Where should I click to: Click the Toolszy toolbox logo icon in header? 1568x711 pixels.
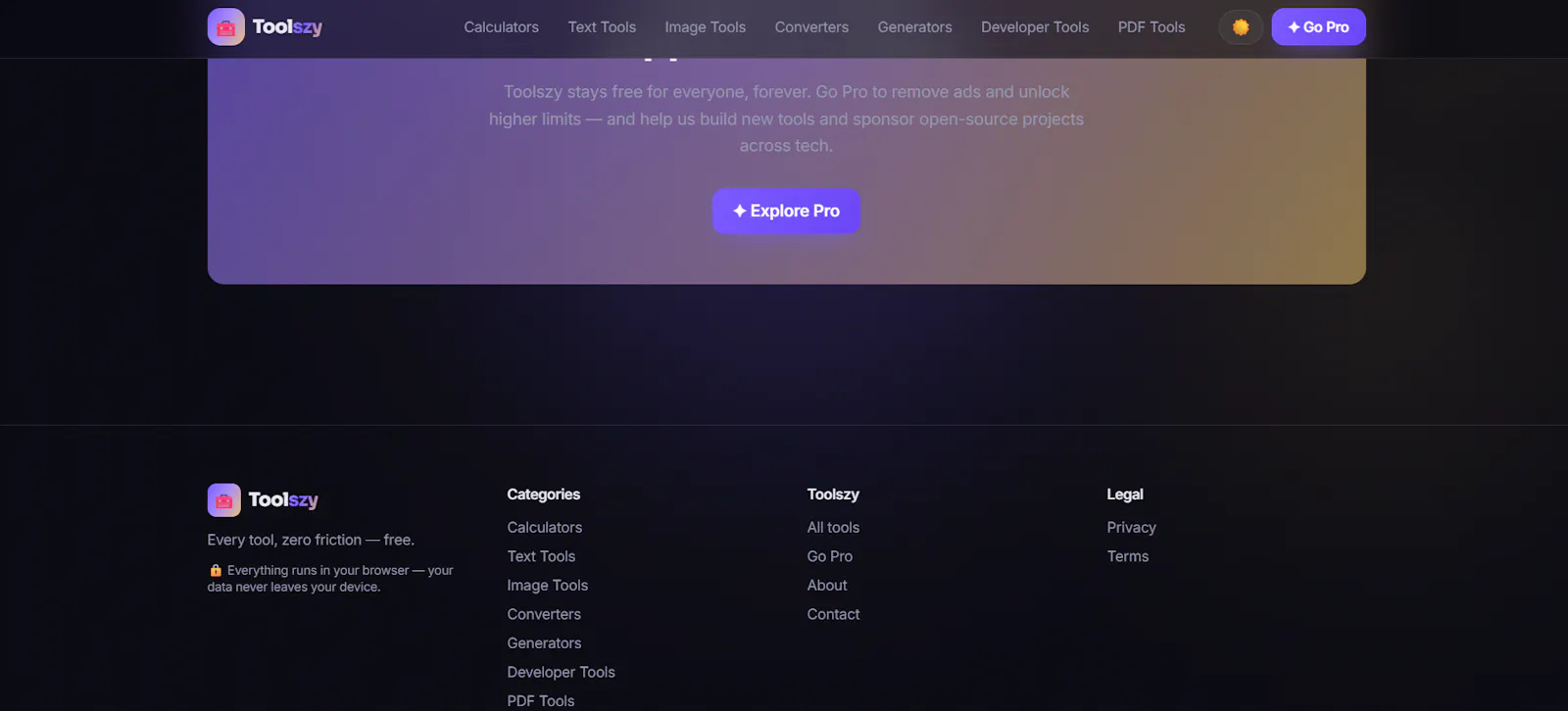point(225,27)
